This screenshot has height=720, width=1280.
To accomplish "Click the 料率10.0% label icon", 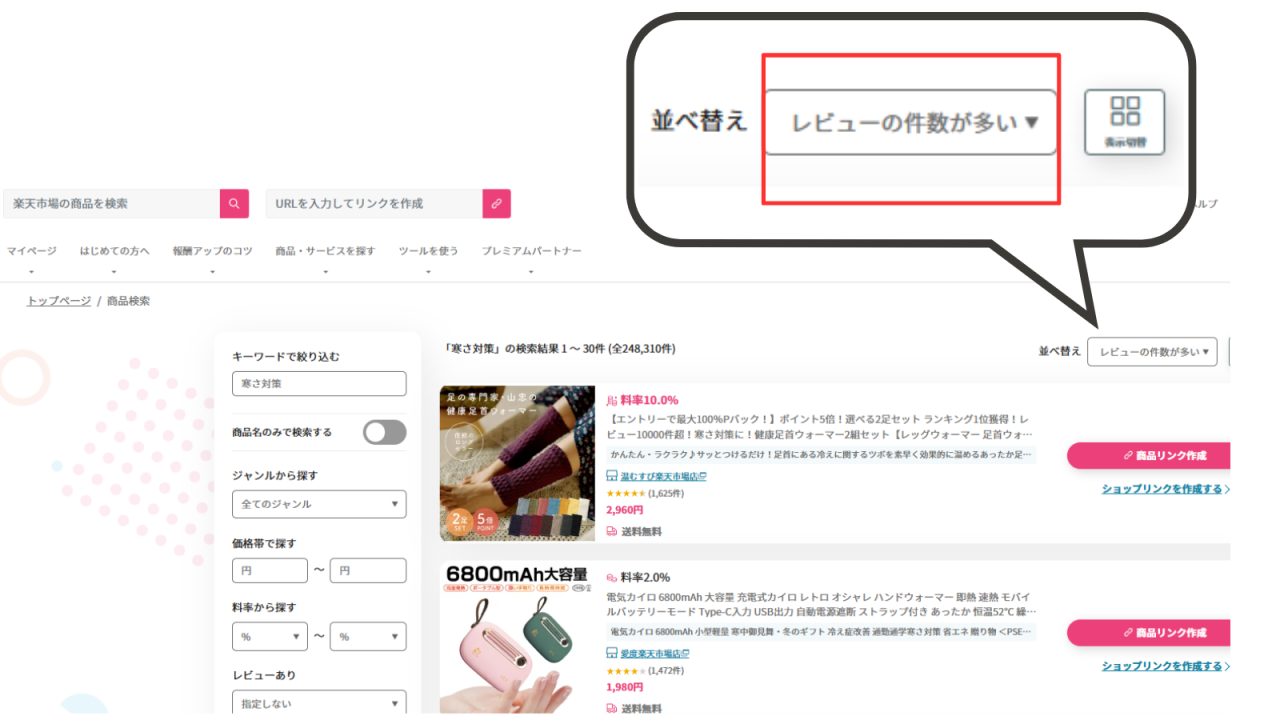I will point(612,400).
